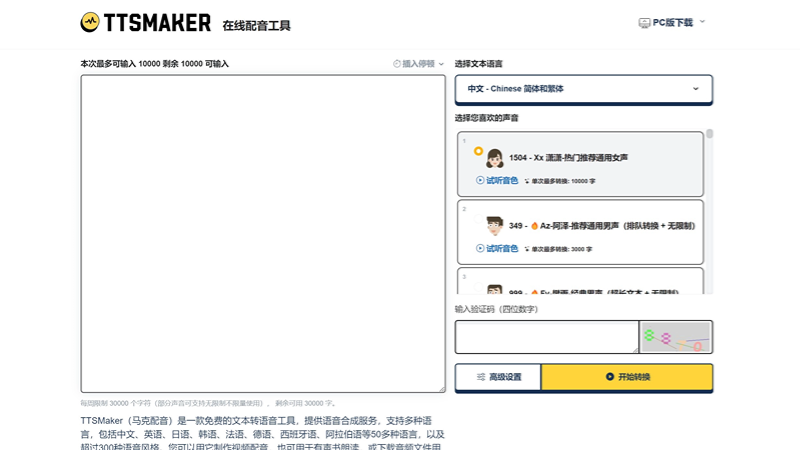Play preview icon for voice 349
Viewport: 800px width, 450px height.
point(480,248)
